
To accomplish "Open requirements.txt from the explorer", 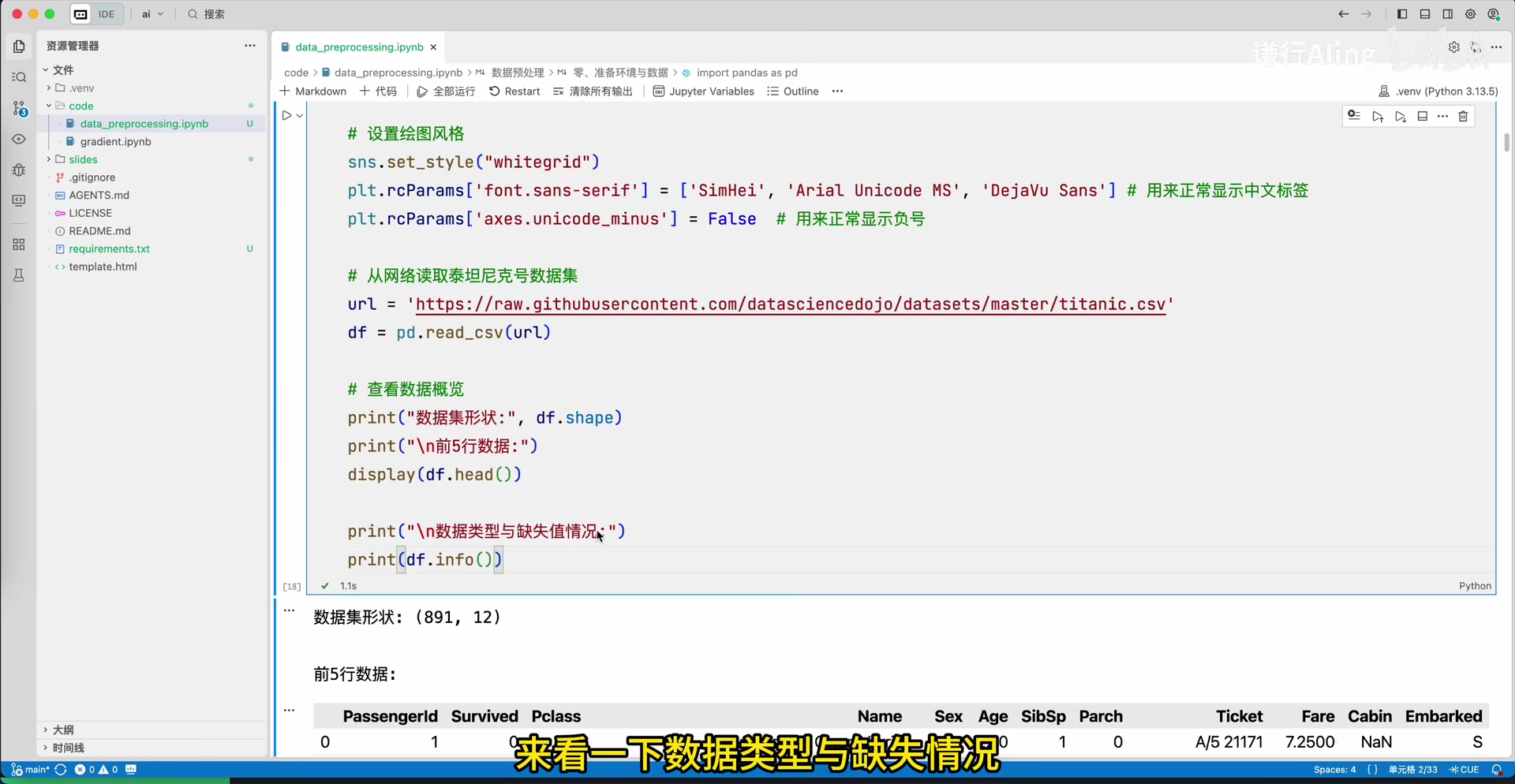I will point(109,249).
